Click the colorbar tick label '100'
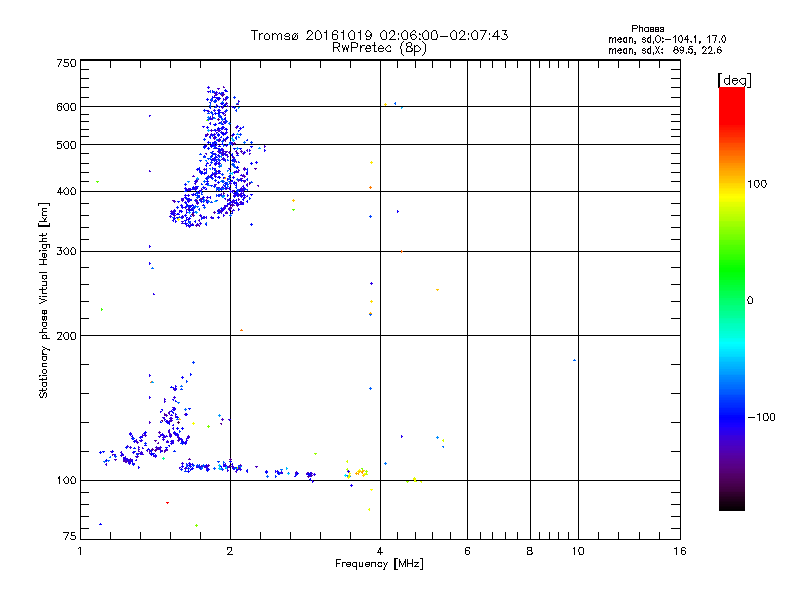Image resolution: width=800 pixels, height=600 pixels. [x=757, y=184]
